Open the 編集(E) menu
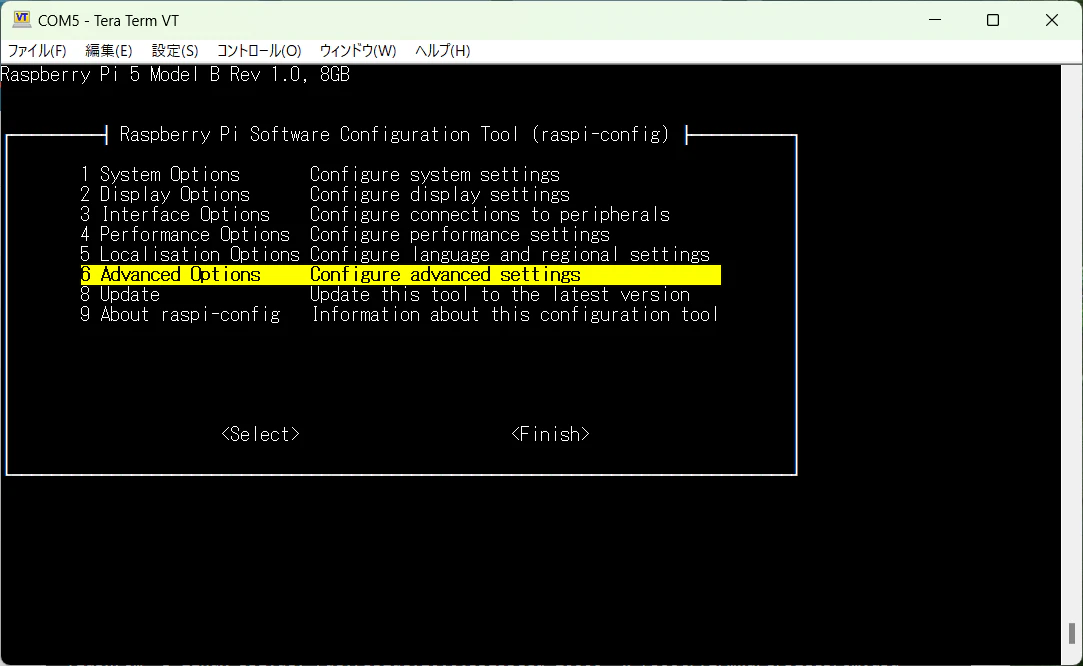This screenshot has width=1083, height=666. click(x=108, y=50)
